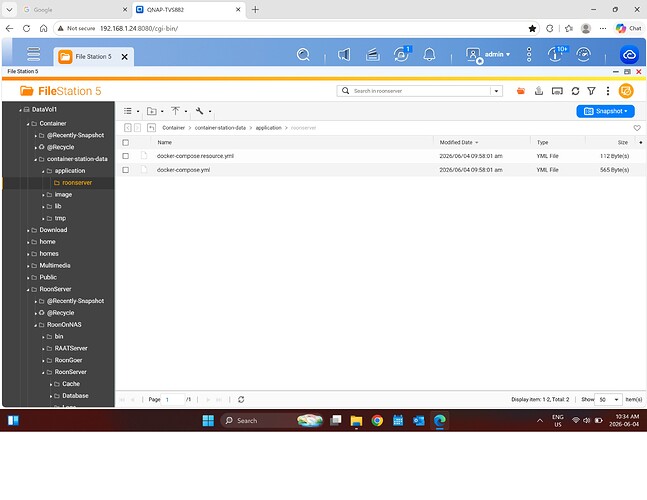The image size is (647, 500).
Task: Check the docker-compose.resource.yml row checkbox
Action: pos(125,156)
